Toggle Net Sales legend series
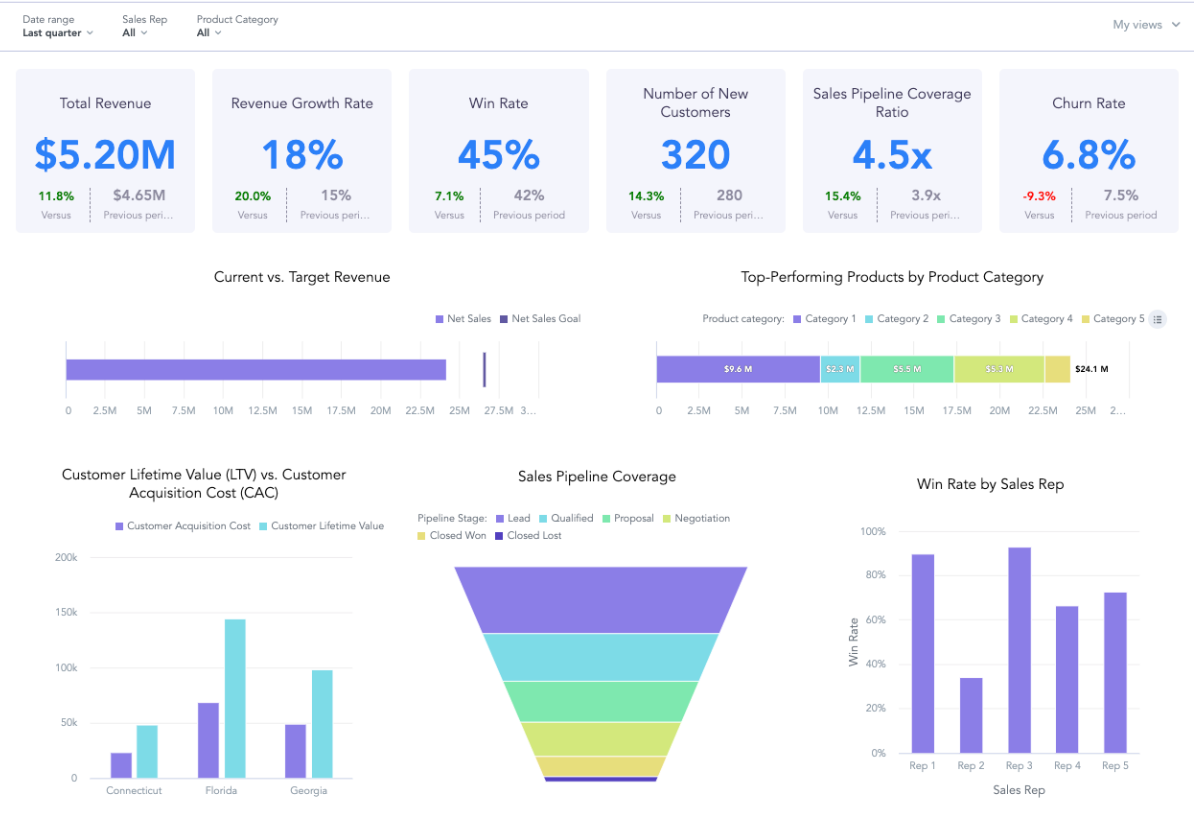The width and height of the screenshot is (1198, 820). pyautogui.click(x=463, y=319)
